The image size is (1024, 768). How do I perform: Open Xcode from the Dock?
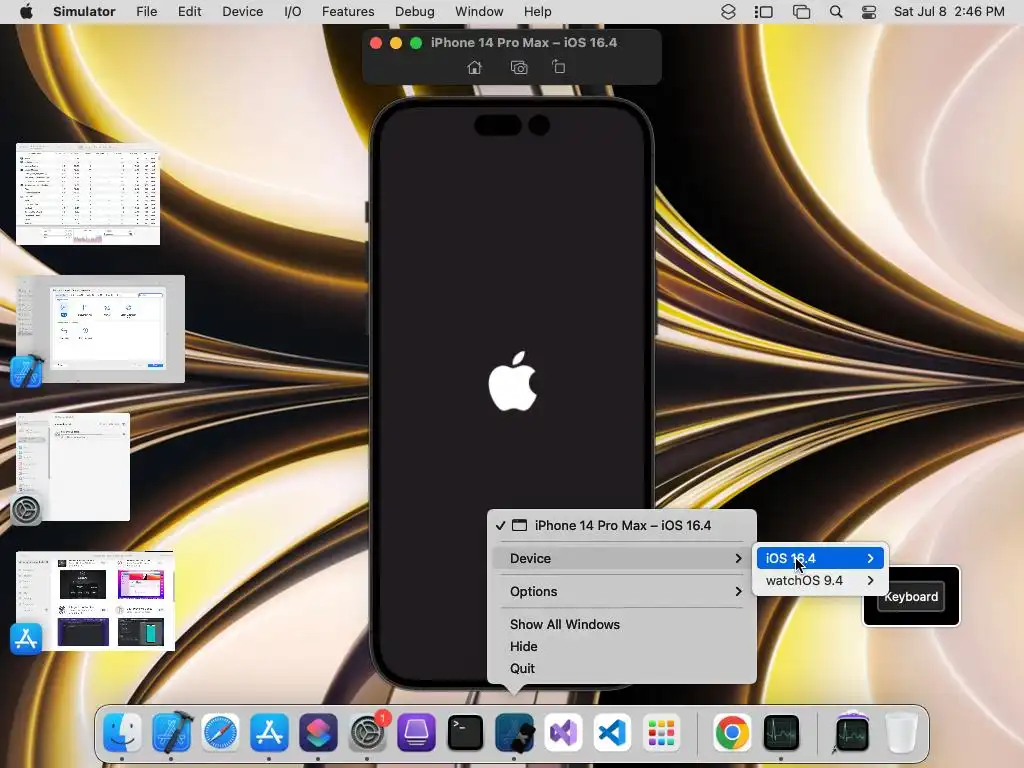point(172,733)
